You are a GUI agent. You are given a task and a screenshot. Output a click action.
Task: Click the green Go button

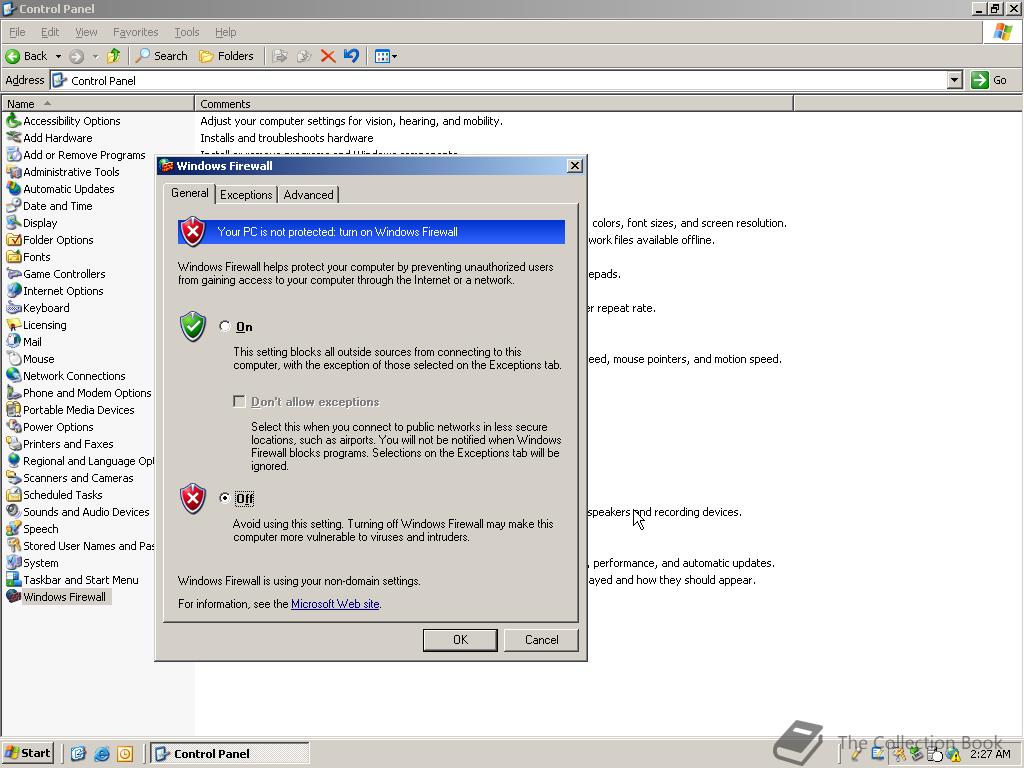989,80
